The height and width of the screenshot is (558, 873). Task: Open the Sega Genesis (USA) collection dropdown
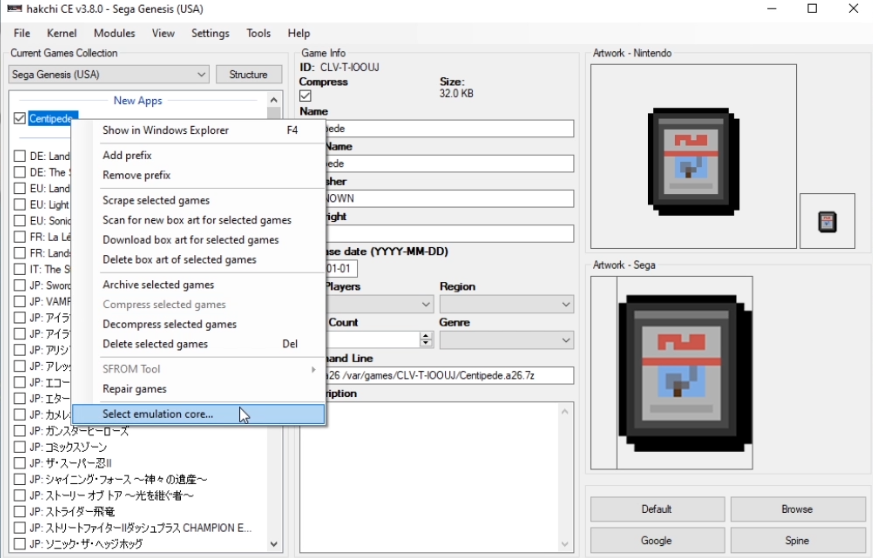[109, 75]
